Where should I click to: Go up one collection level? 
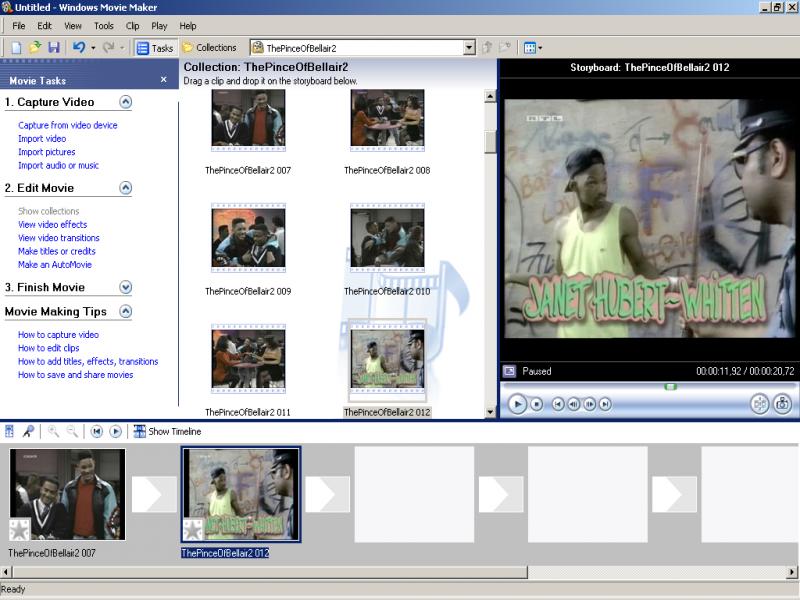pos(487,48)
